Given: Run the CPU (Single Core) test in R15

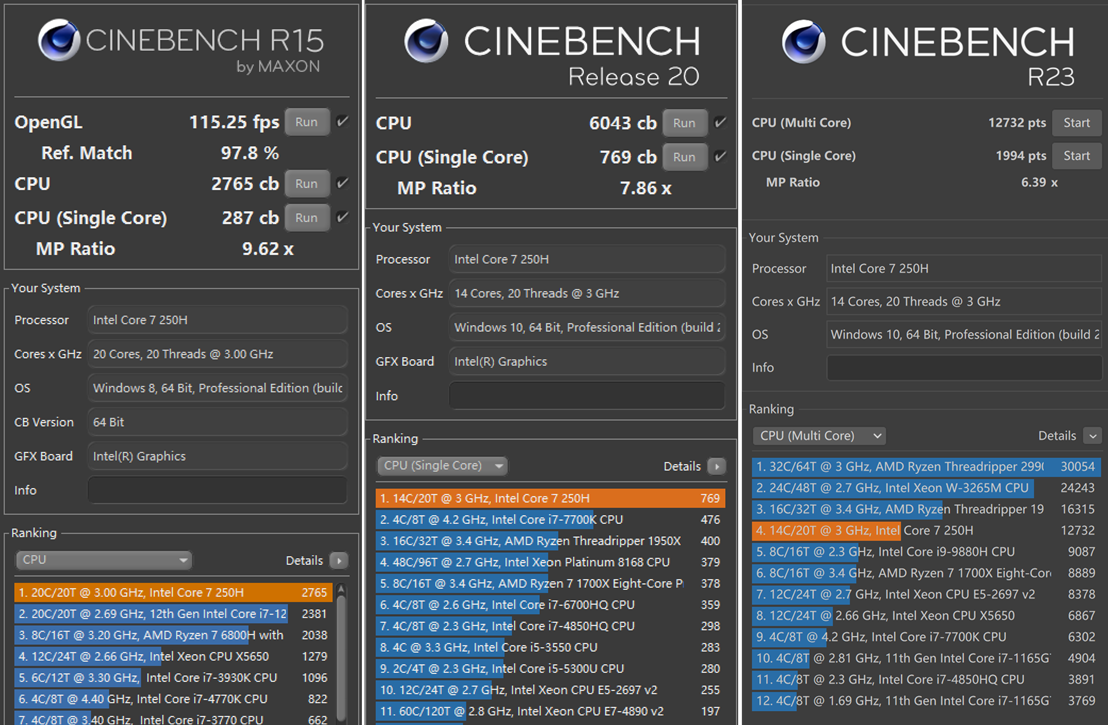Looking at the screenshot, I should [x=307, y=218].
